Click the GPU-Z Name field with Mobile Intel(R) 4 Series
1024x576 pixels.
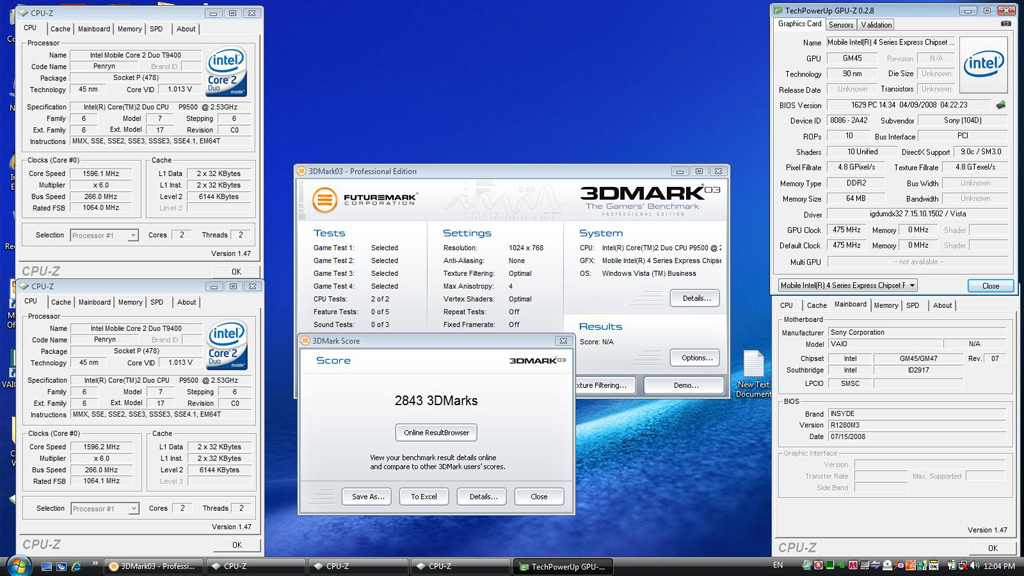pos(891,42)
